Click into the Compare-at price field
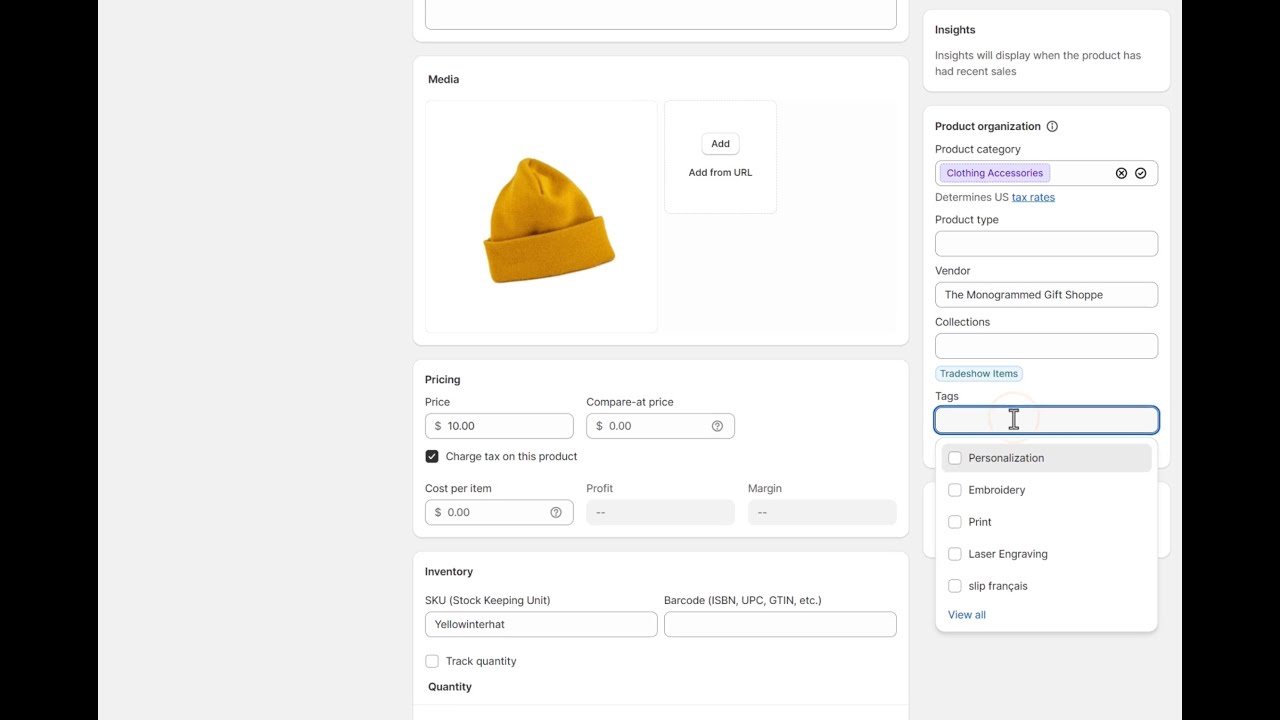Image resolution: width=1280 pixels, height=720 pixels. [x=660, y=426]
